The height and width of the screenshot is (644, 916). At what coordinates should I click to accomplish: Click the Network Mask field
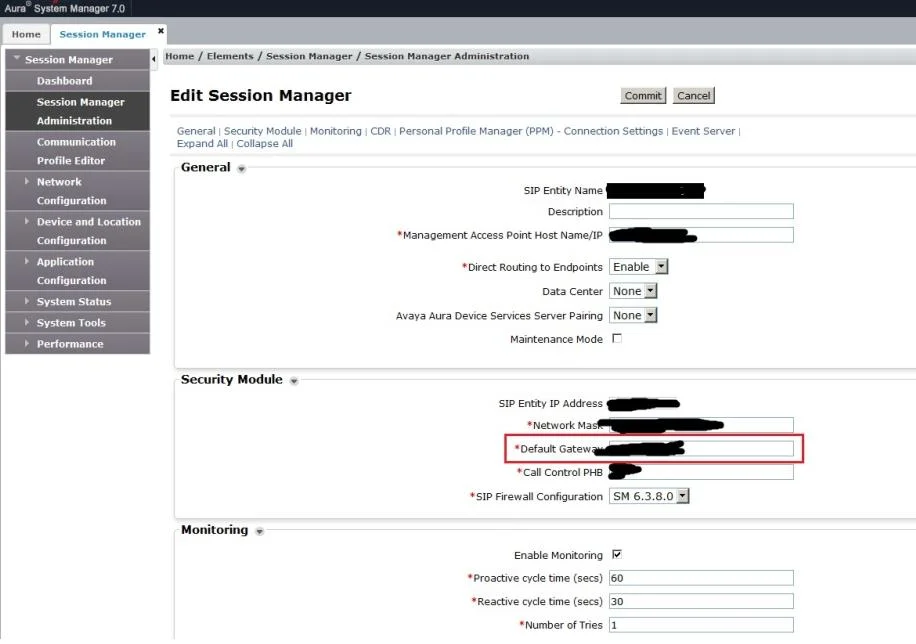pyautogui.click(x=701, y=425)
